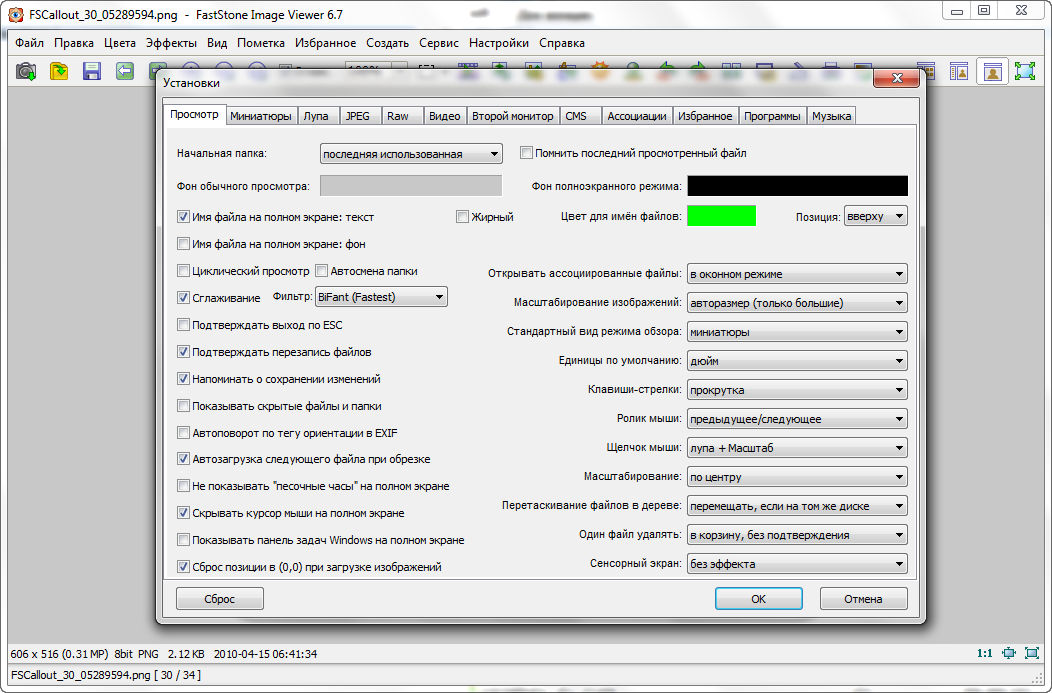Click the 1:1 actual size icon
The width and height of the screenshot is (1052, 693).
coord(984,653)
